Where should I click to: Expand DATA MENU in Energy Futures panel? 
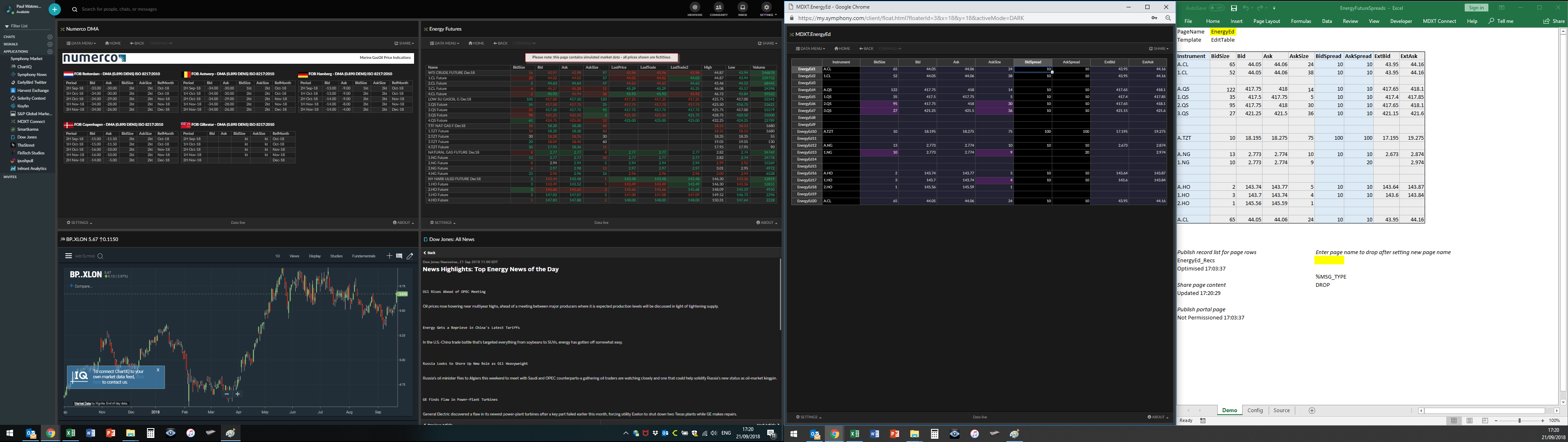click(444, 43)
